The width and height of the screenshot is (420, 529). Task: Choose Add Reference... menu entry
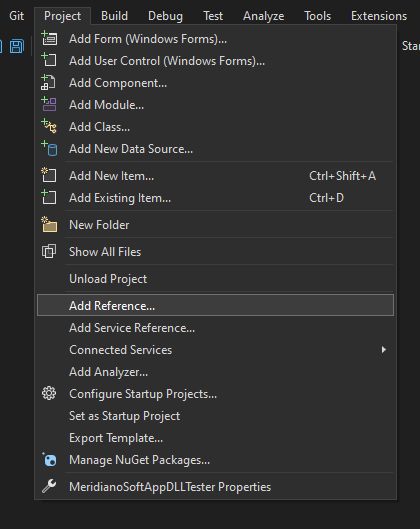pos(215,305)
